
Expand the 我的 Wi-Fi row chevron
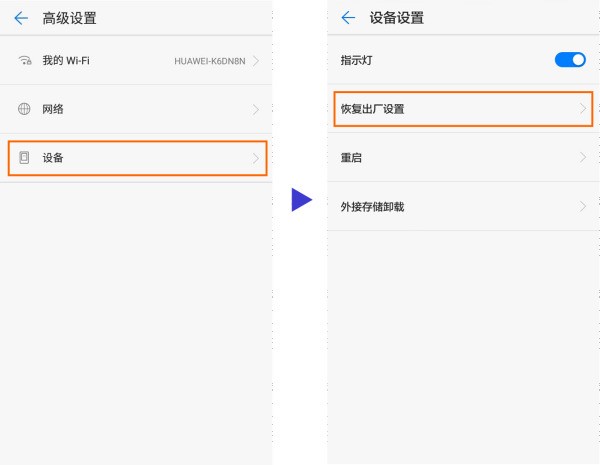tap(256, 61)
